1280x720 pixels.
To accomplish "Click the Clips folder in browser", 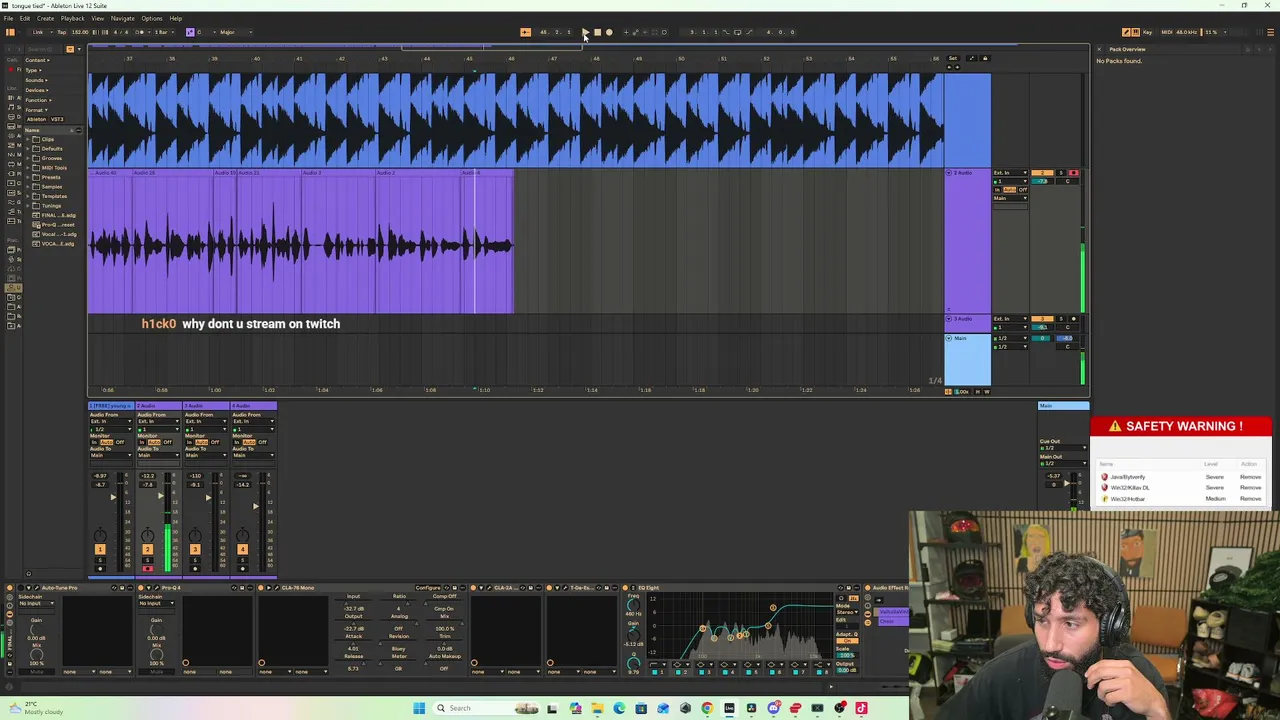I will [50, 139].
